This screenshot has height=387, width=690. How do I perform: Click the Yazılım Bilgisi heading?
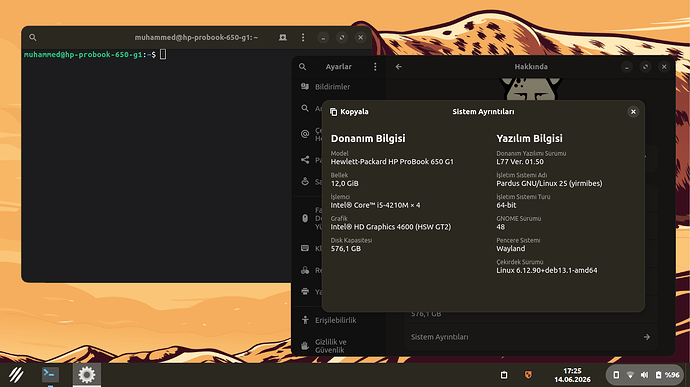pyautogui.click(x=529, y=138)
